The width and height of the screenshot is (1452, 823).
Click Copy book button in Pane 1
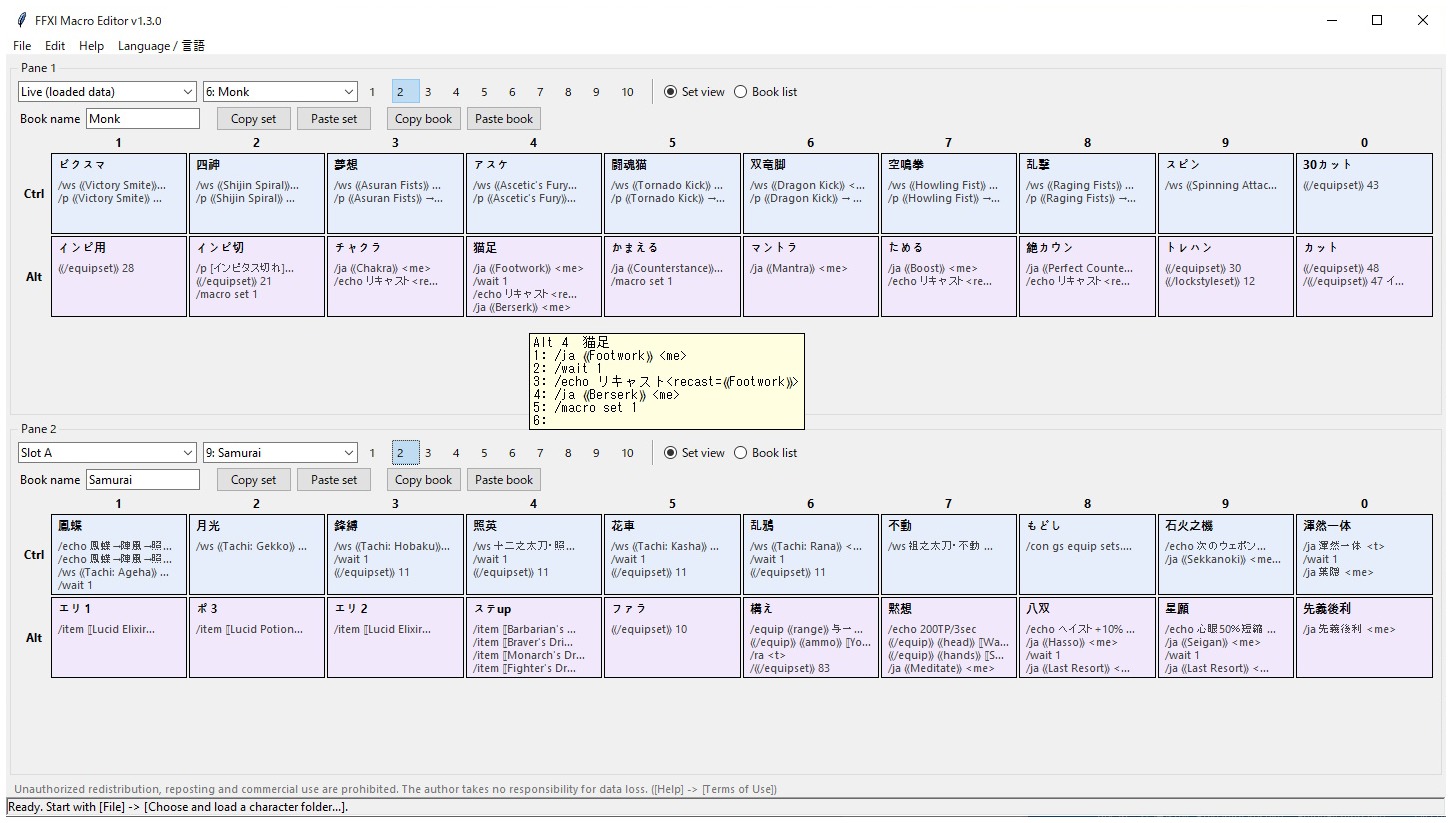click(x=424, y=119)
